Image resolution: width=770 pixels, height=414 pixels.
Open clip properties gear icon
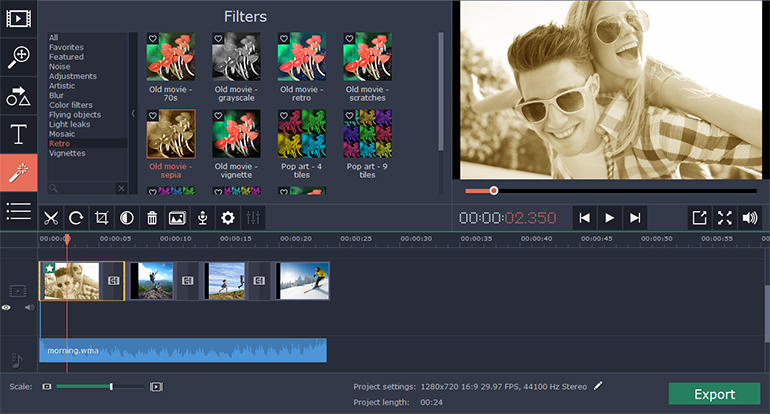228,218
